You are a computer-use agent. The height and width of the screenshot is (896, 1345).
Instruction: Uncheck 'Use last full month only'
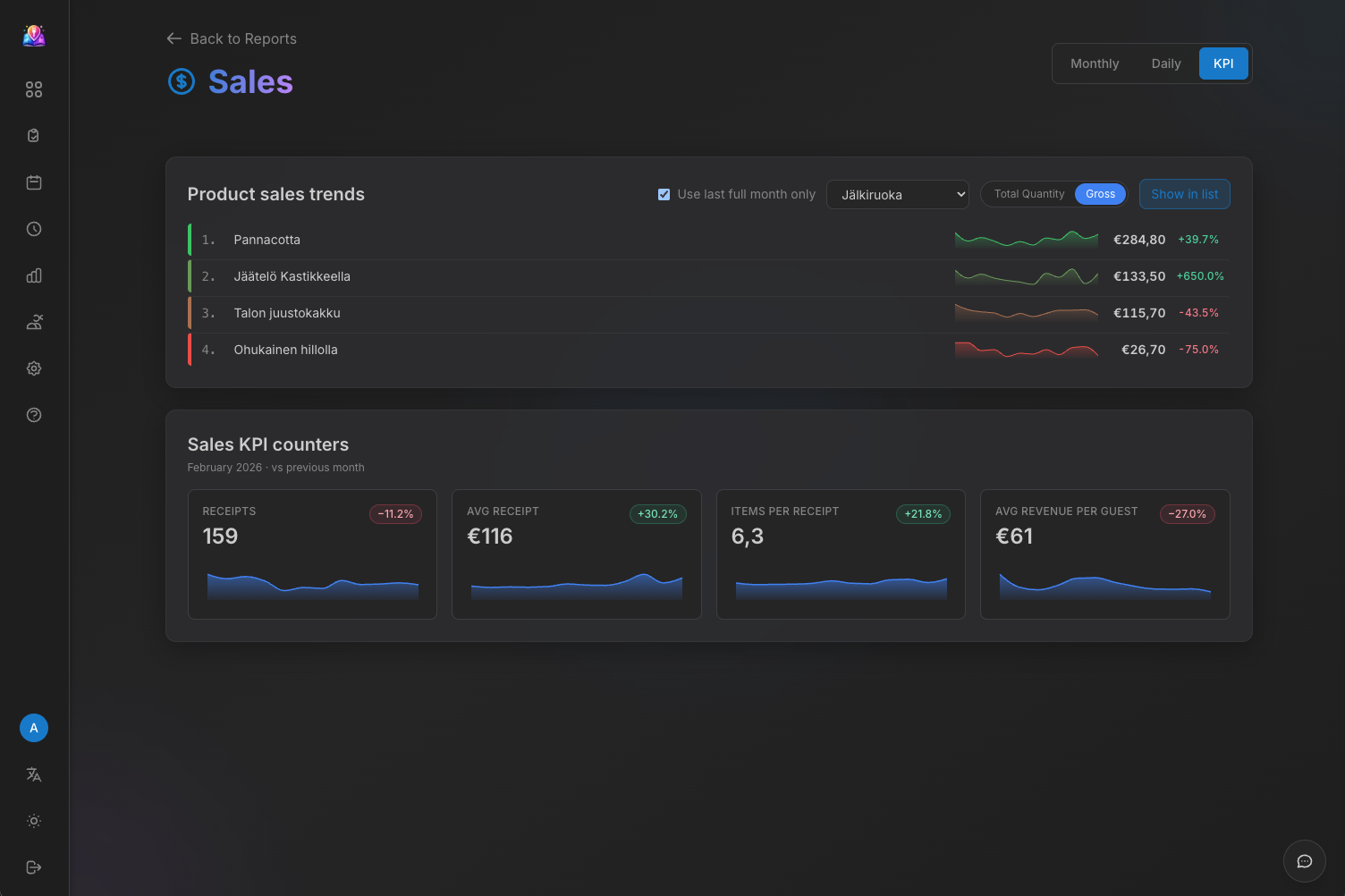click(x=664, y=194)
